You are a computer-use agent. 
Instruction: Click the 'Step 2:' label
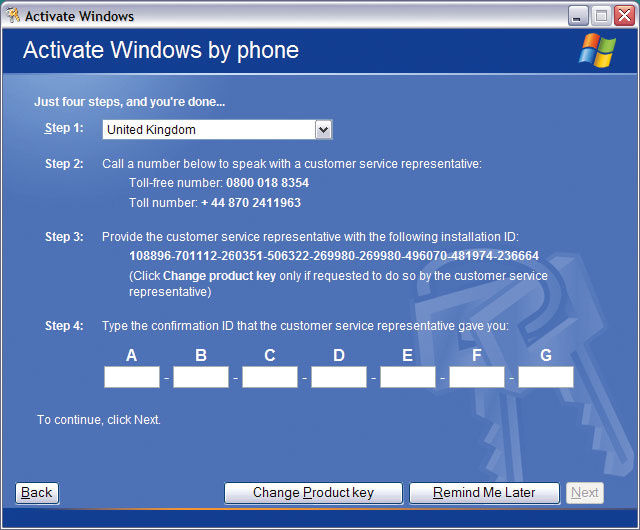(64, 163)
